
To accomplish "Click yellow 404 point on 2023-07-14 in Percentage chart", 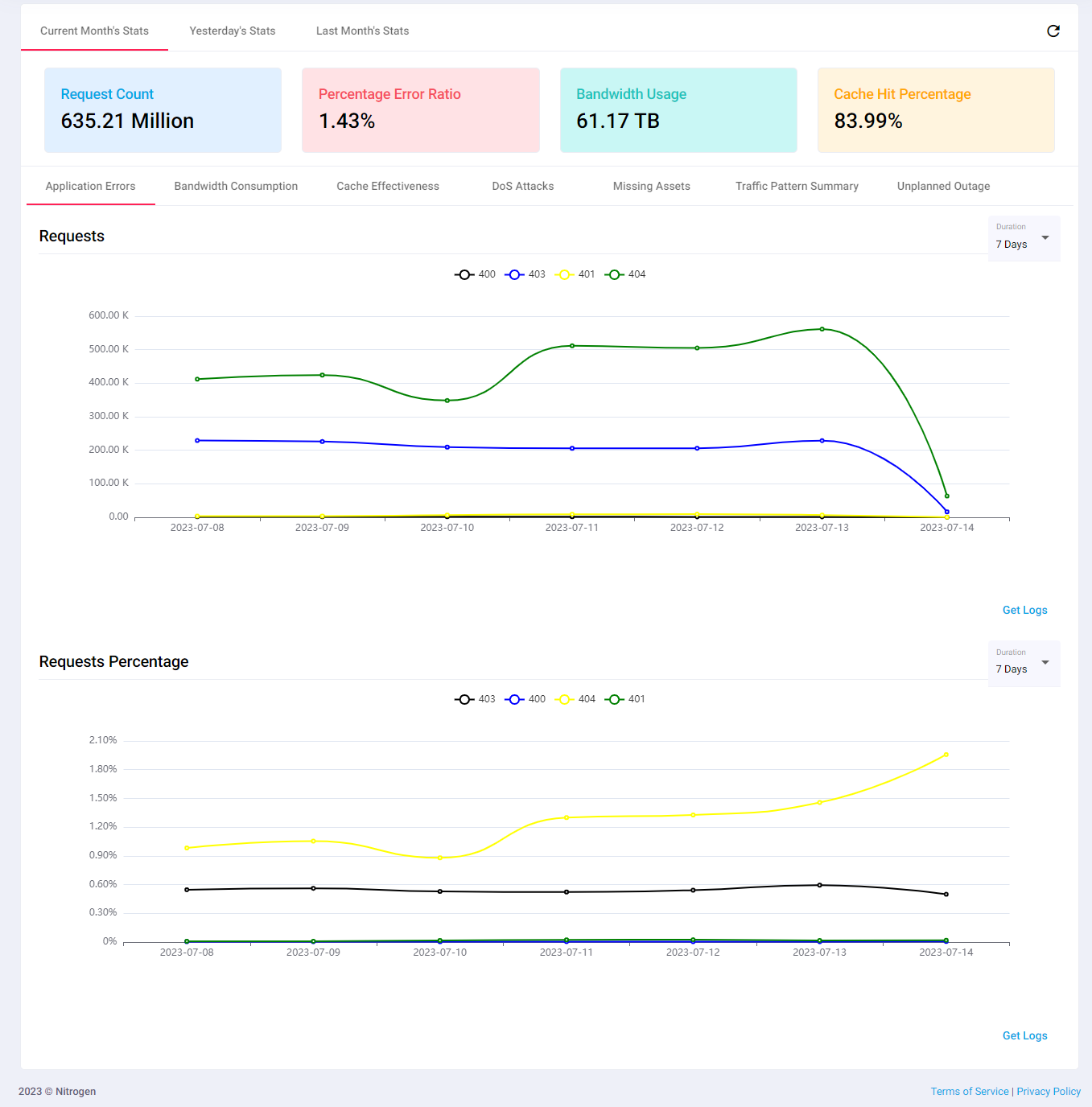I will [946, 755].
